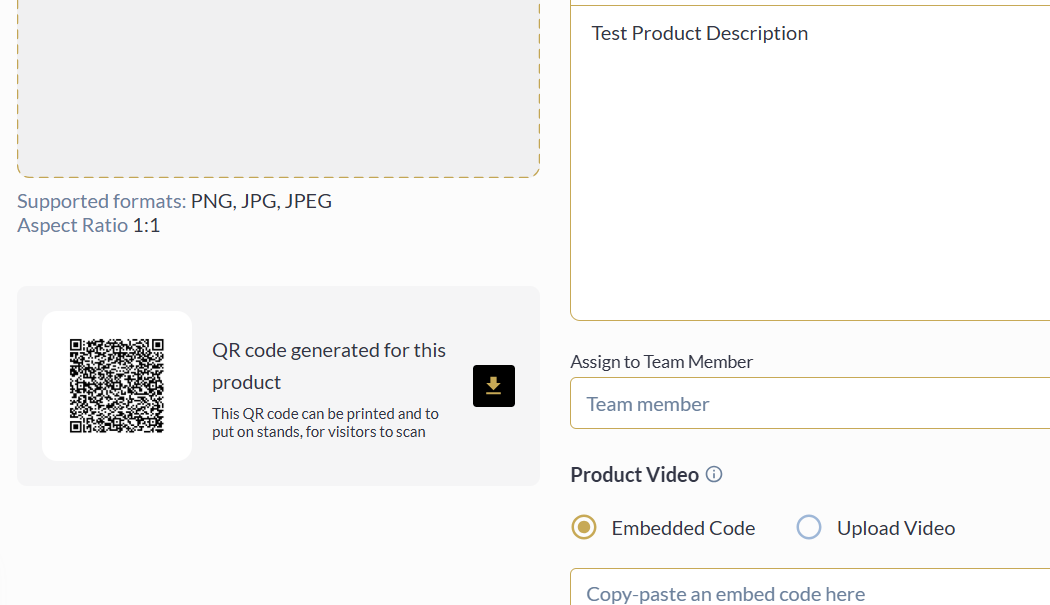
Task: Click the 'Supported formats: PNG, JPG, JPEG' text
Action: [174, 201]
